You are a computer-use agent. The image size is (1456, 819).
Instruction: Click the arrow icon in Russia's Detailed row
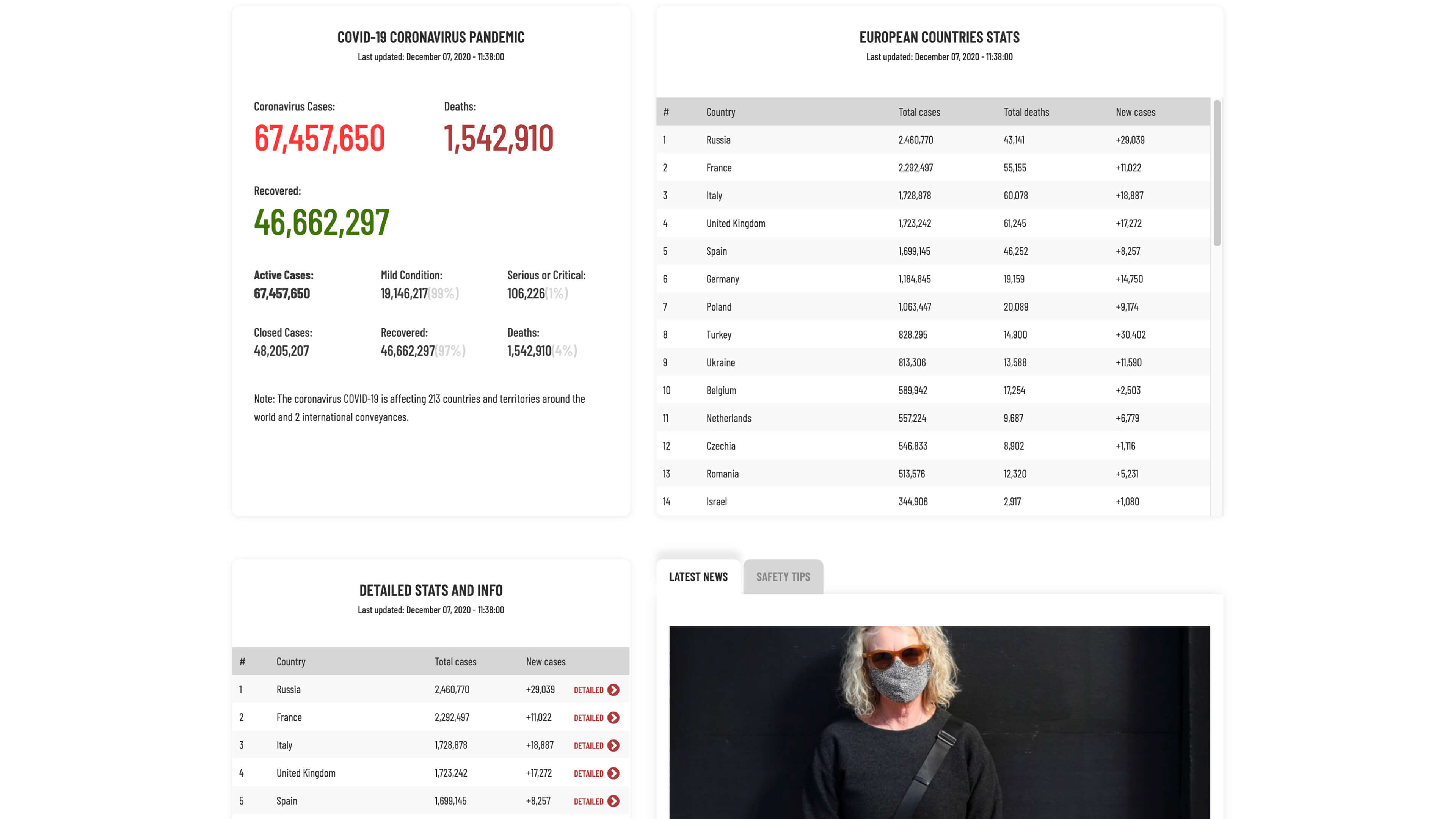click(x=613, y=690)
